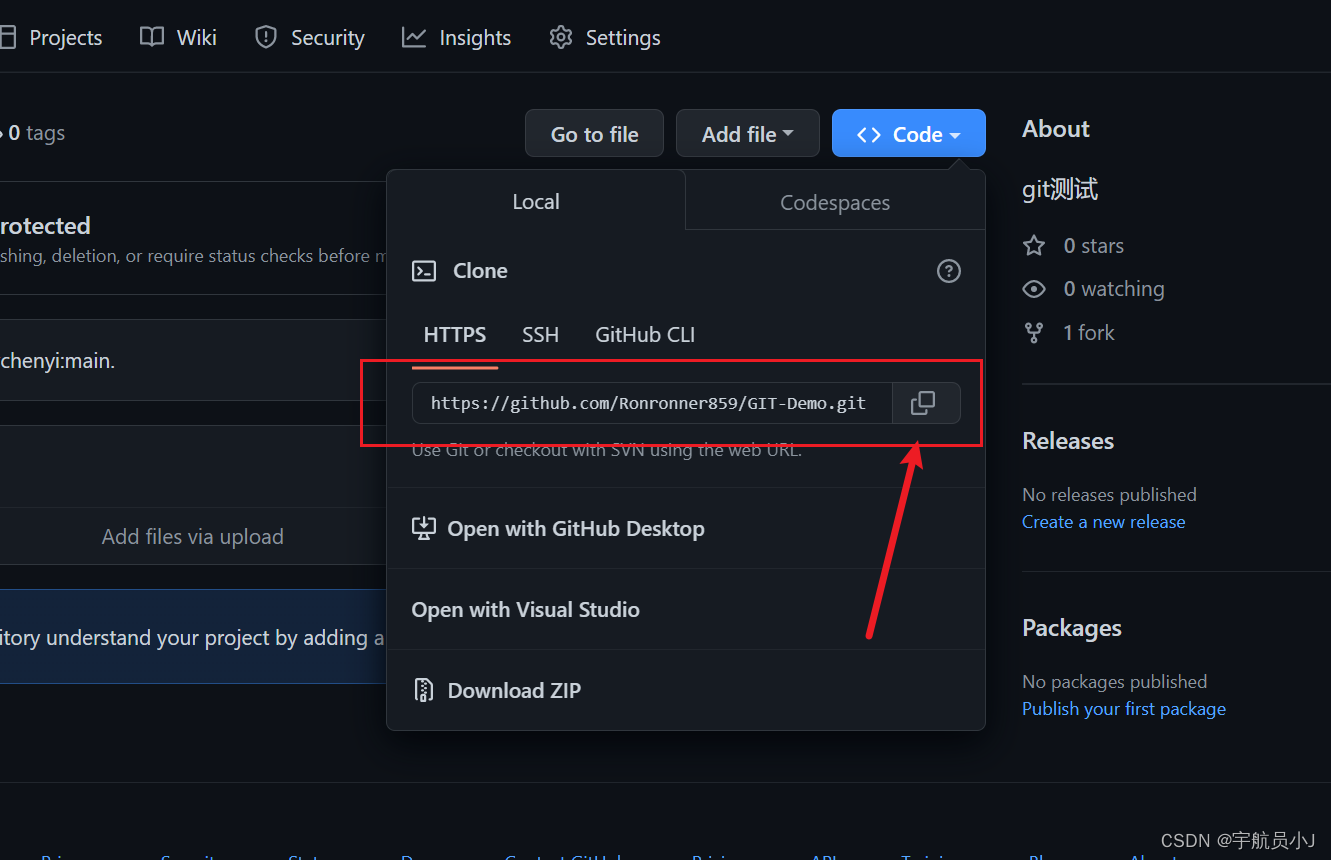Open the Create a new release link
Viewport: 1331px width, 860px height.
tap(1103, 521)
